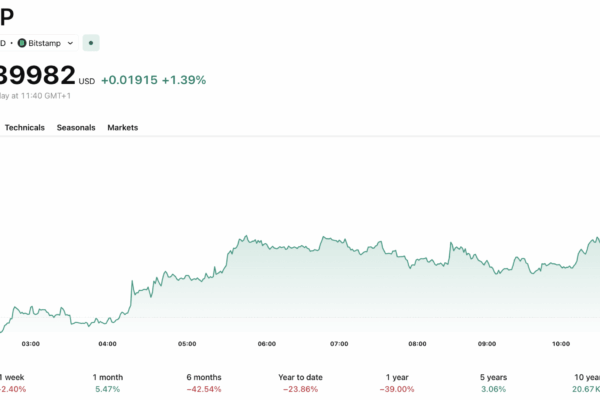Click the 04:00 time axis label
600x400 pixels.
tap(107, 344)
